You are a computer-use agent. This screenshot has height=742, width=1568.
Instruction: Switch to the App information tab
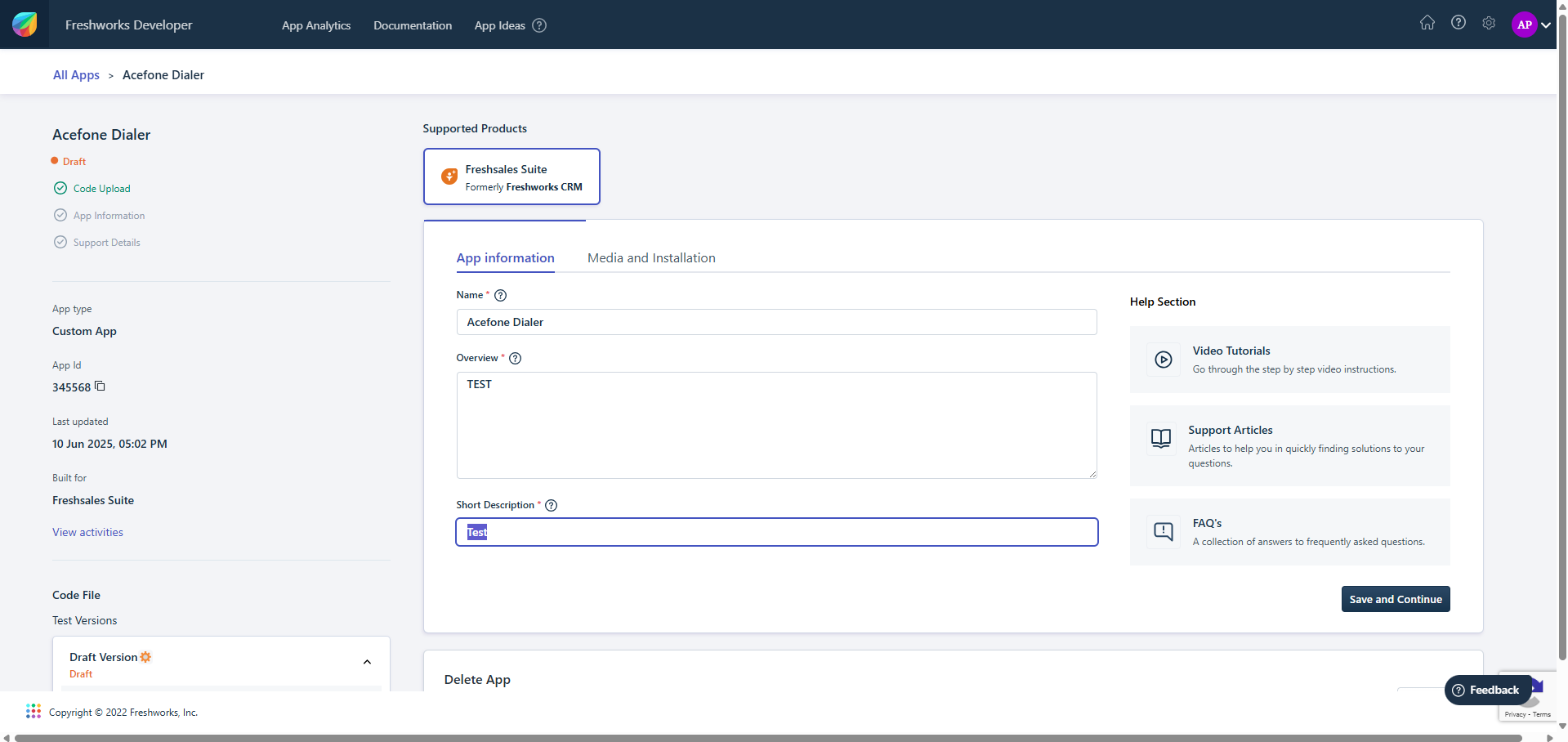click(x=506, y=258)
